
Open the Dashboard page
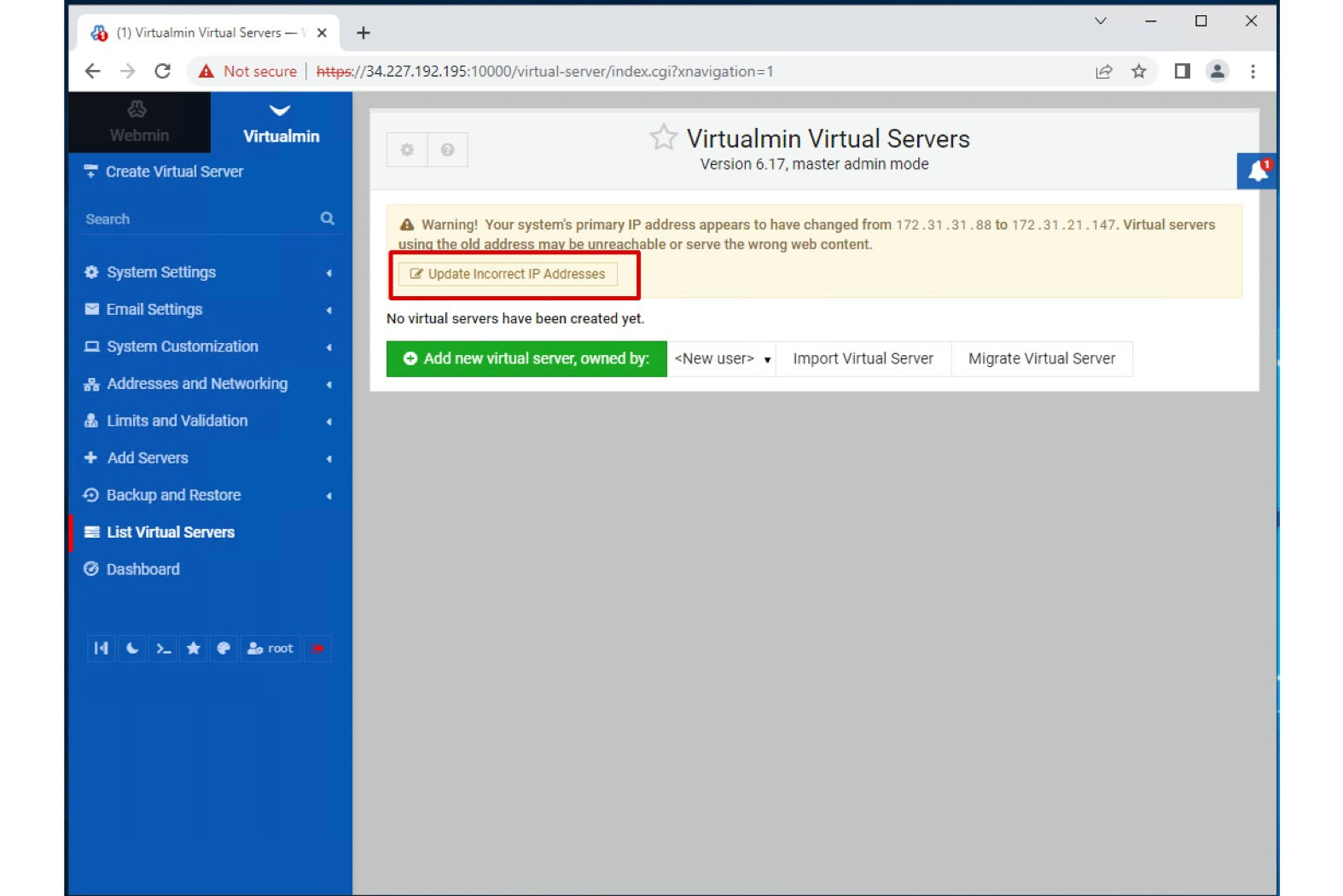coord(209,569)
